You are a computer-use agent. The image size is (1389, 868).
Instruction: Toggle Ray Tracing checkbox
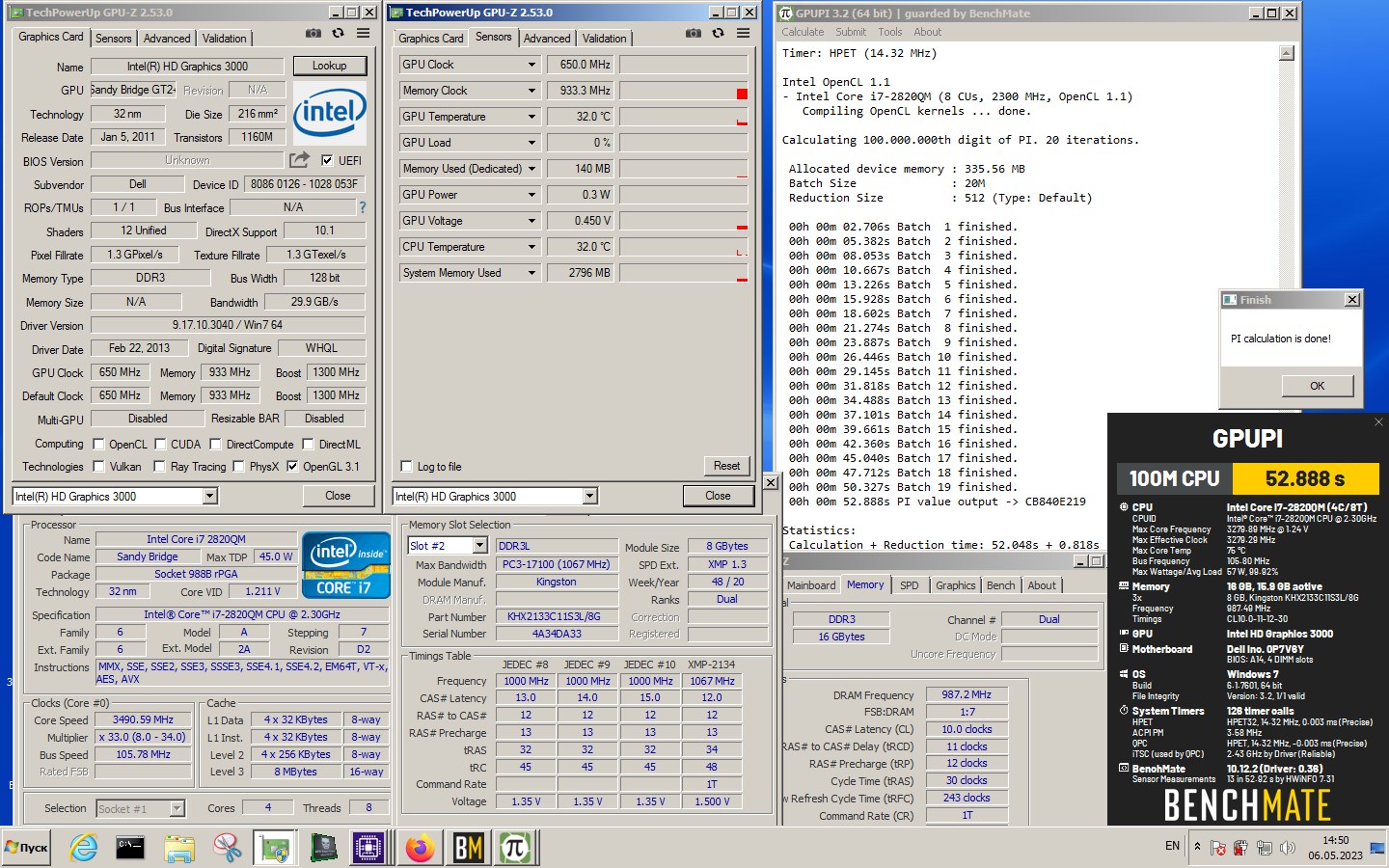pos(160,466)
